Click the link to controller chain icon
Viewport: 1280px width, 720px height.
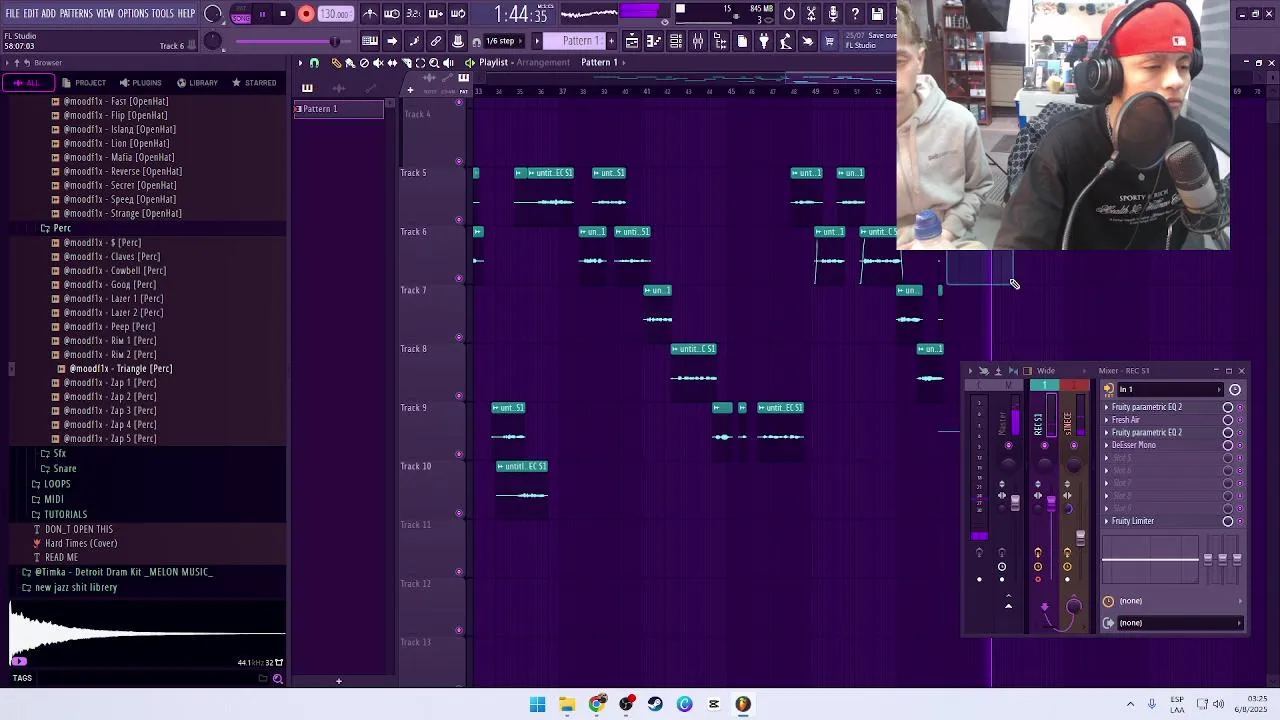click(x=436, y=41)
